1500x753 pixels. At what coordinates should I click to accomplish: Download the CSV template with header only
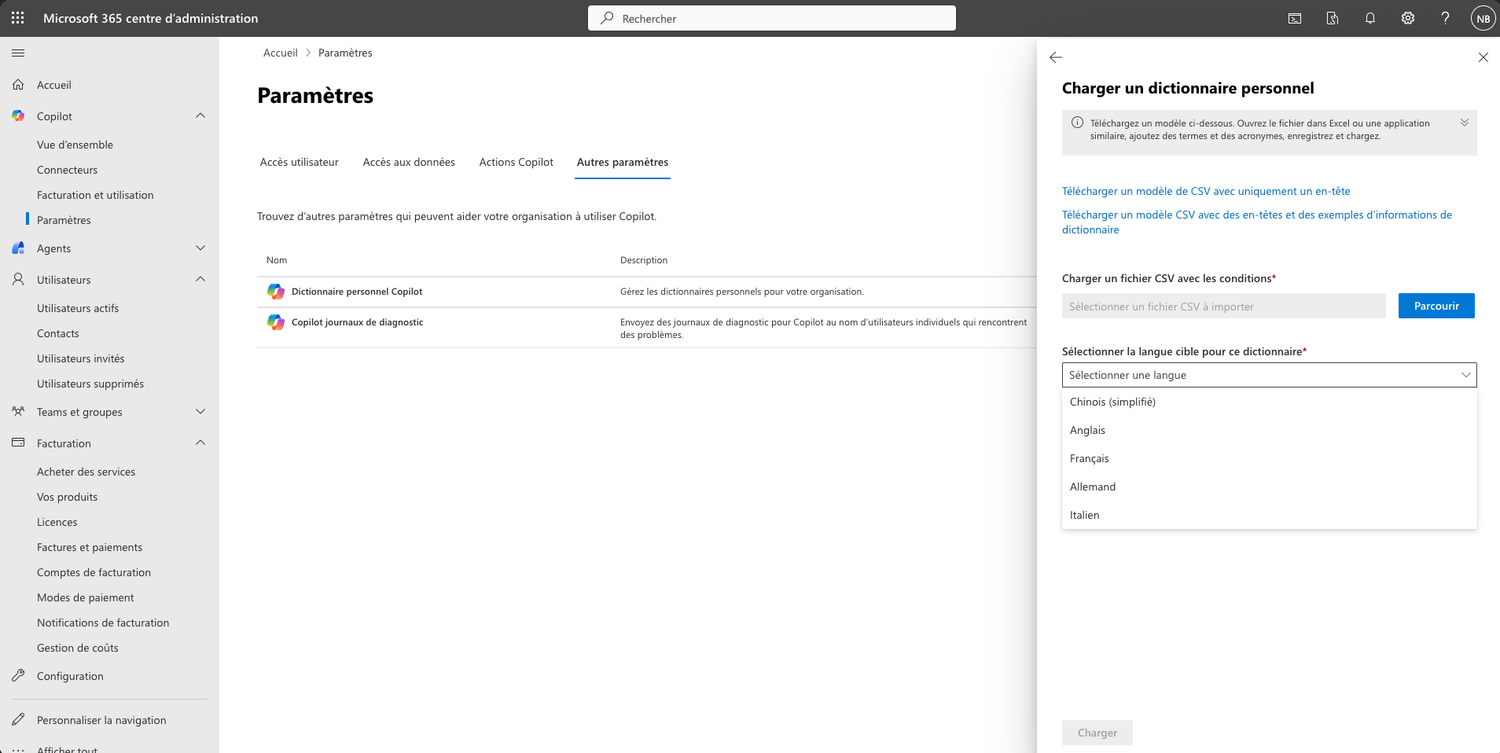[1206, 191]
